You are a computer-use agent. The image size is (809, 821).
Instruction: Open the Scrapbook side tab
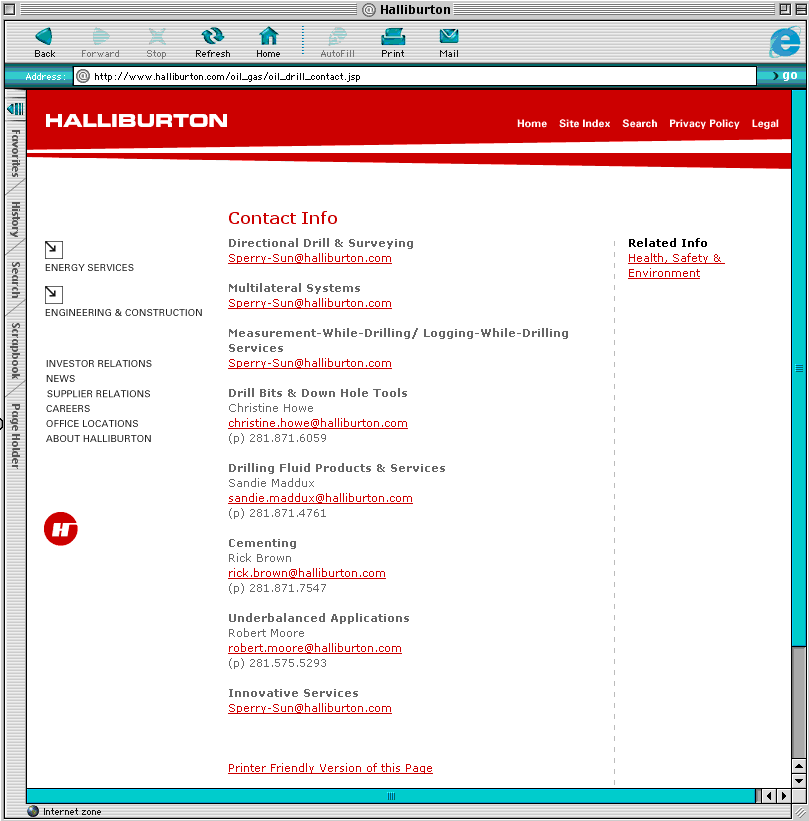16,351
